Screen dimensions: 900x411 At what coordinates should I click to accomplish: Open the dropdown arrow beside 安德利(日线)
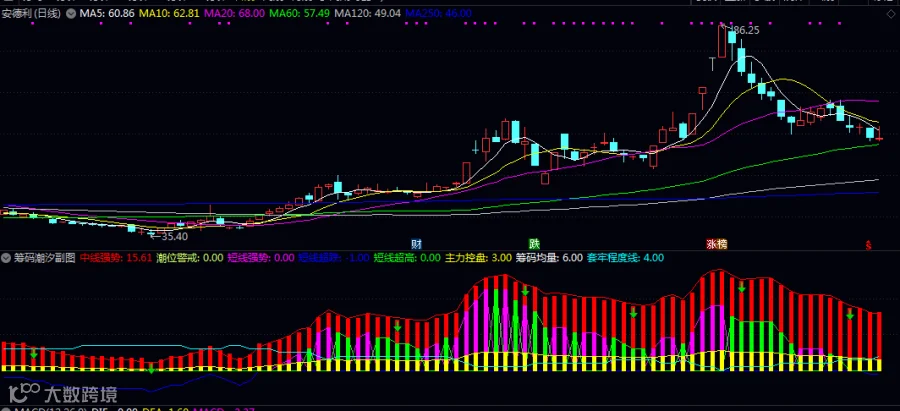point(71,13)
